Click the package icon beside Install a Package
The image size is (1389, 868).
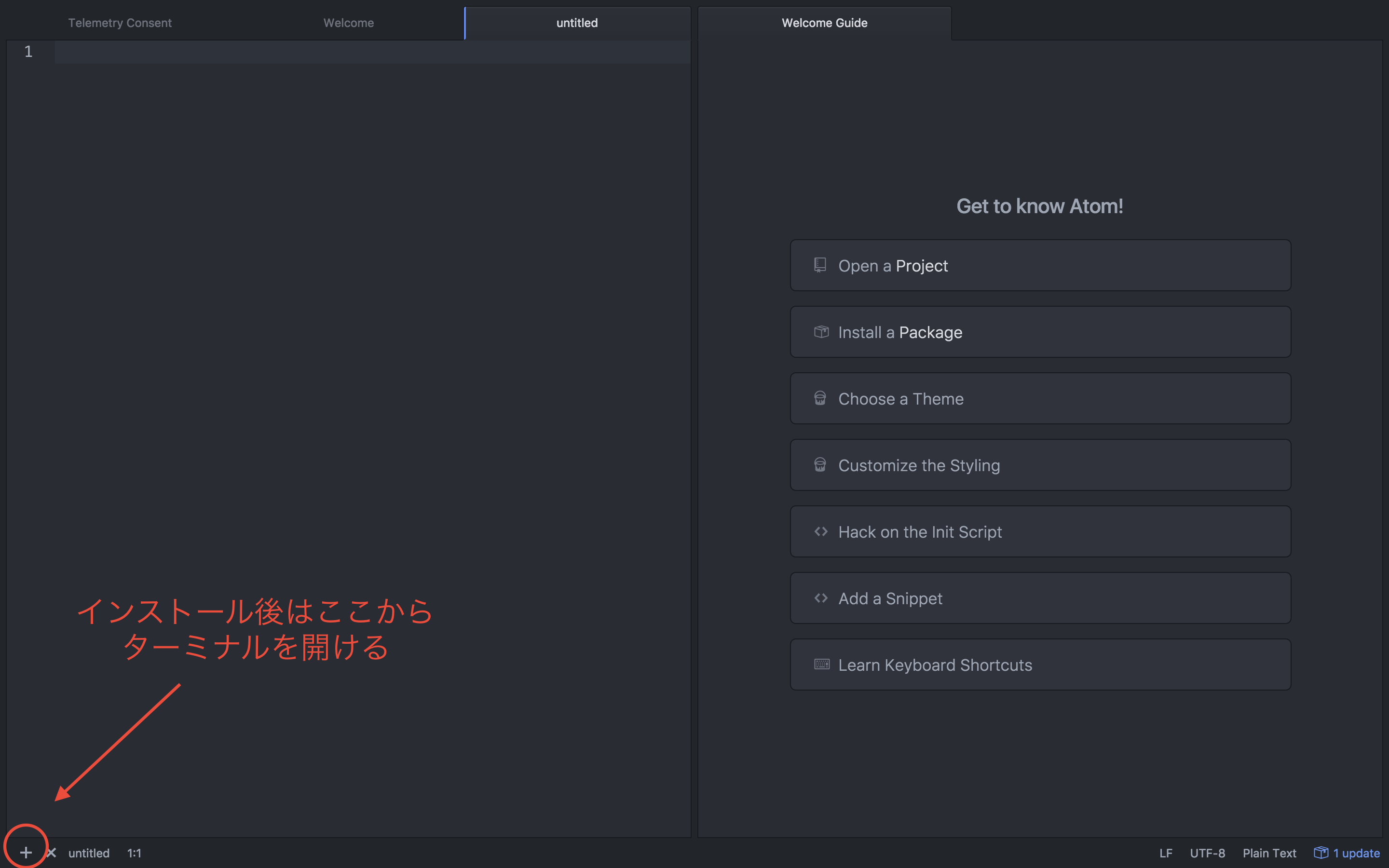point(821,332)
